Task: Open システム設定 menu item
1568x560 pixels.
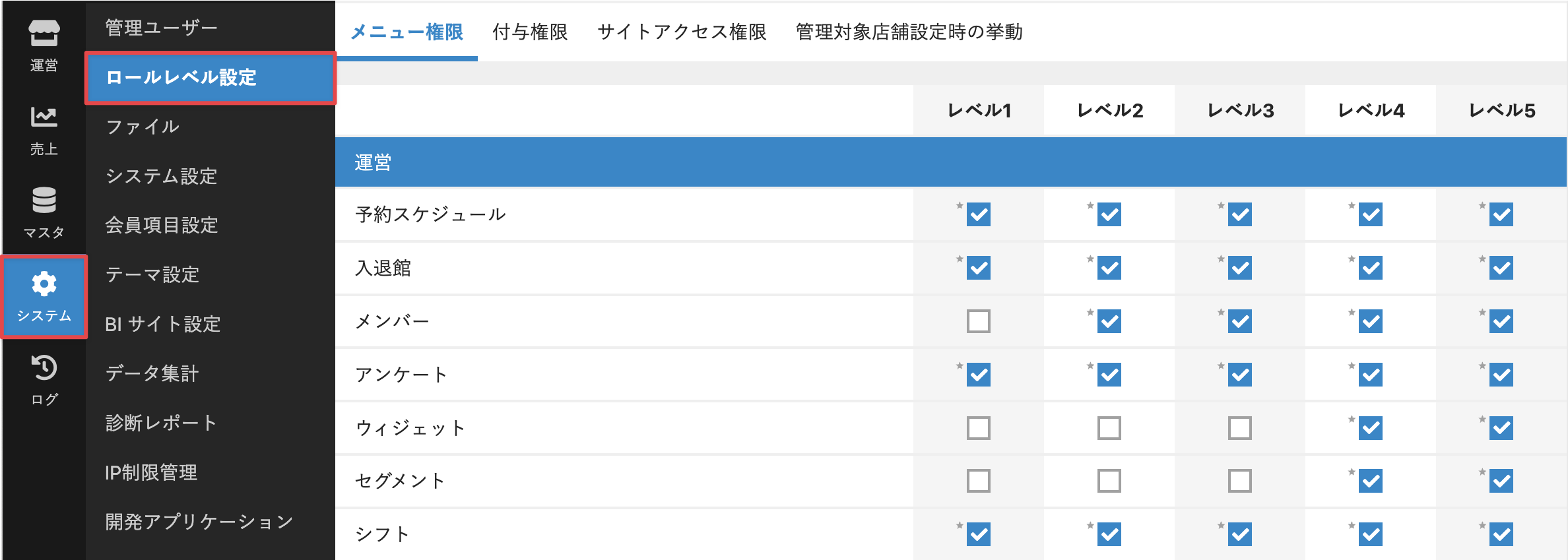Action: pyautogui.click(x=162, y=176)
